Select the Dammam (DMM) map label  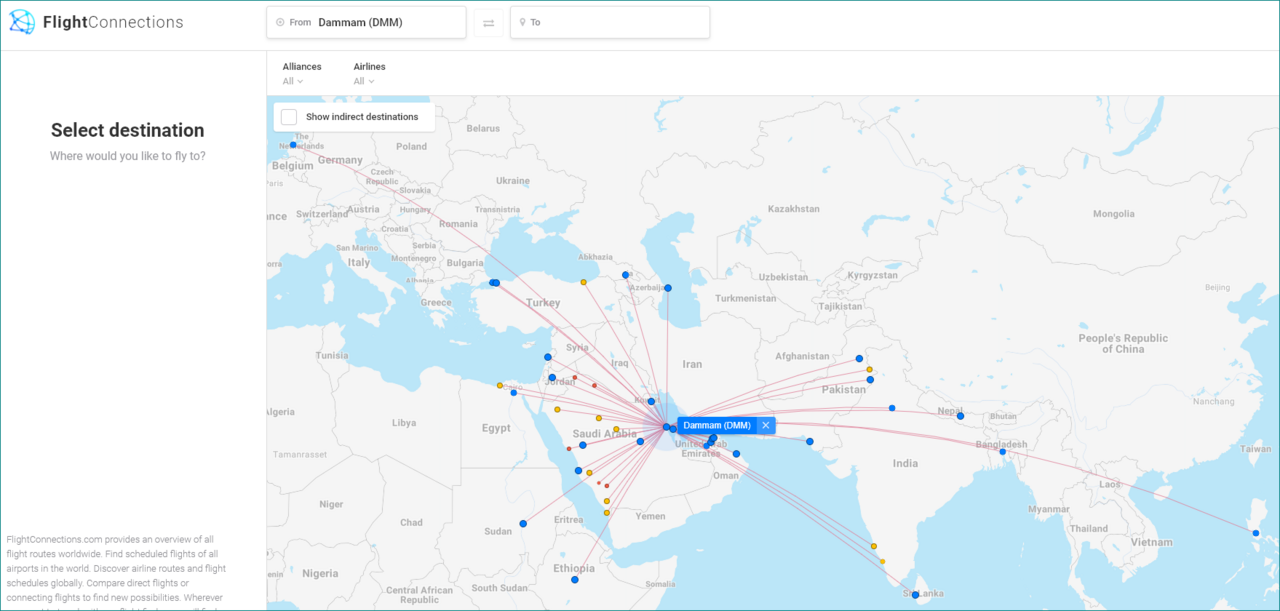tap(717, 425)
